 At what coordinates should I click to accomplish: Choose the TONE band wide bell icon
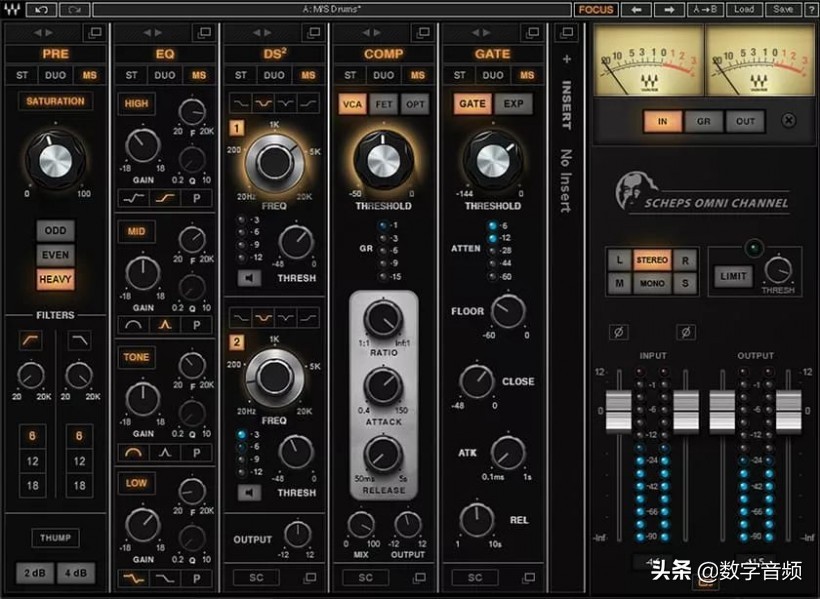coord(133,453)
